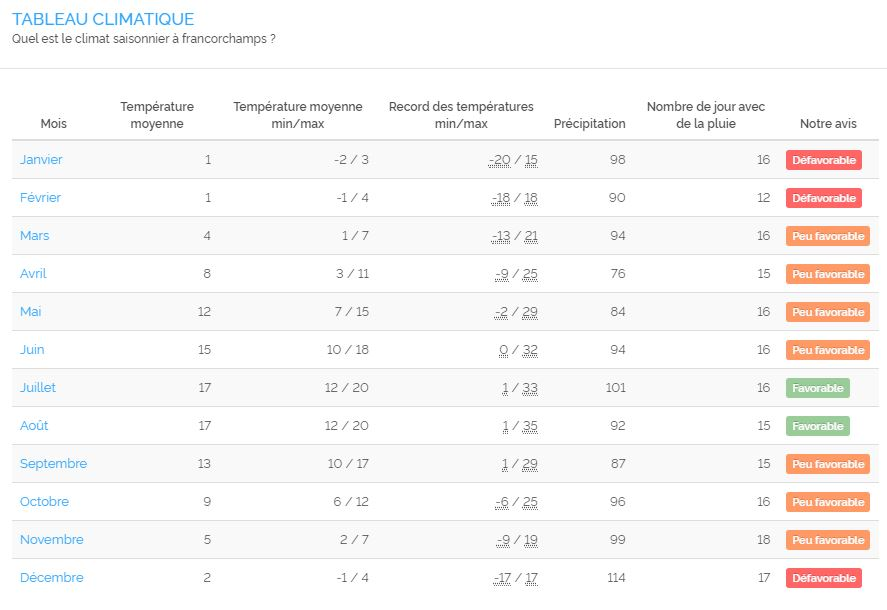Click the Défavorable badge in Décembre row

click(823, 578)
